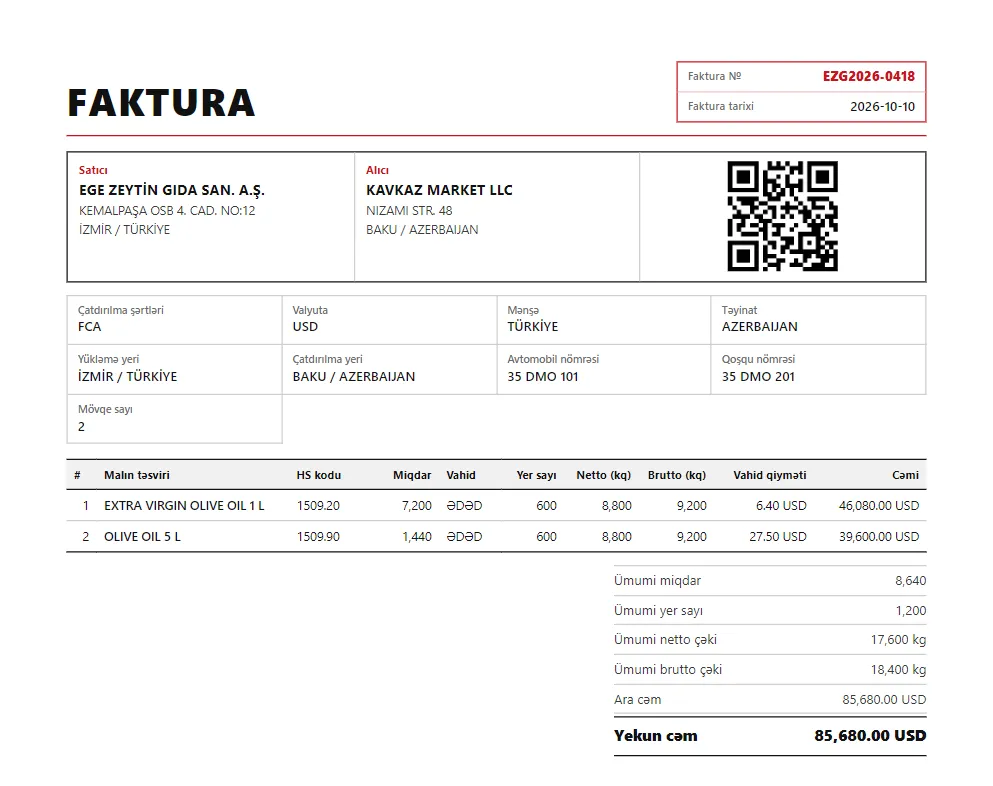Click quantity 1,440 in row 2
This screenshot has width=993, height=786.
tap(417, 536)
